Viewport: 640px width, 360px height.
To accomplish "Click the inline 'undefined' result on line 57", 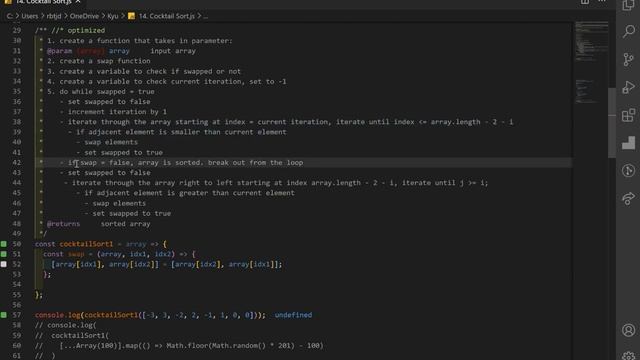I will point(293,315).
